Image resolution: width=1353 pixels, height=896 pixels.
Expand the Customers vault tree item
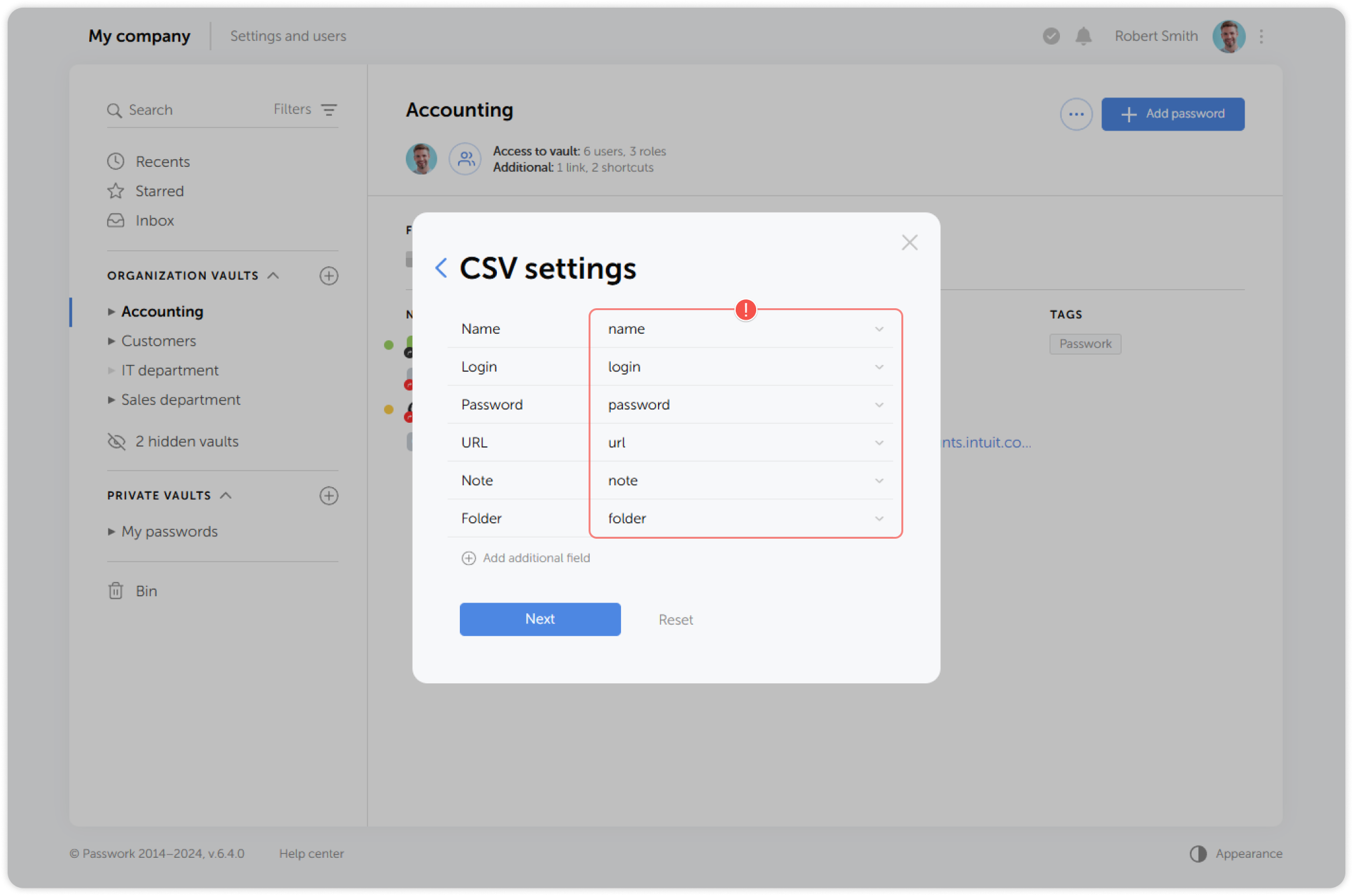pyautogui.click(x=111, y=341)
